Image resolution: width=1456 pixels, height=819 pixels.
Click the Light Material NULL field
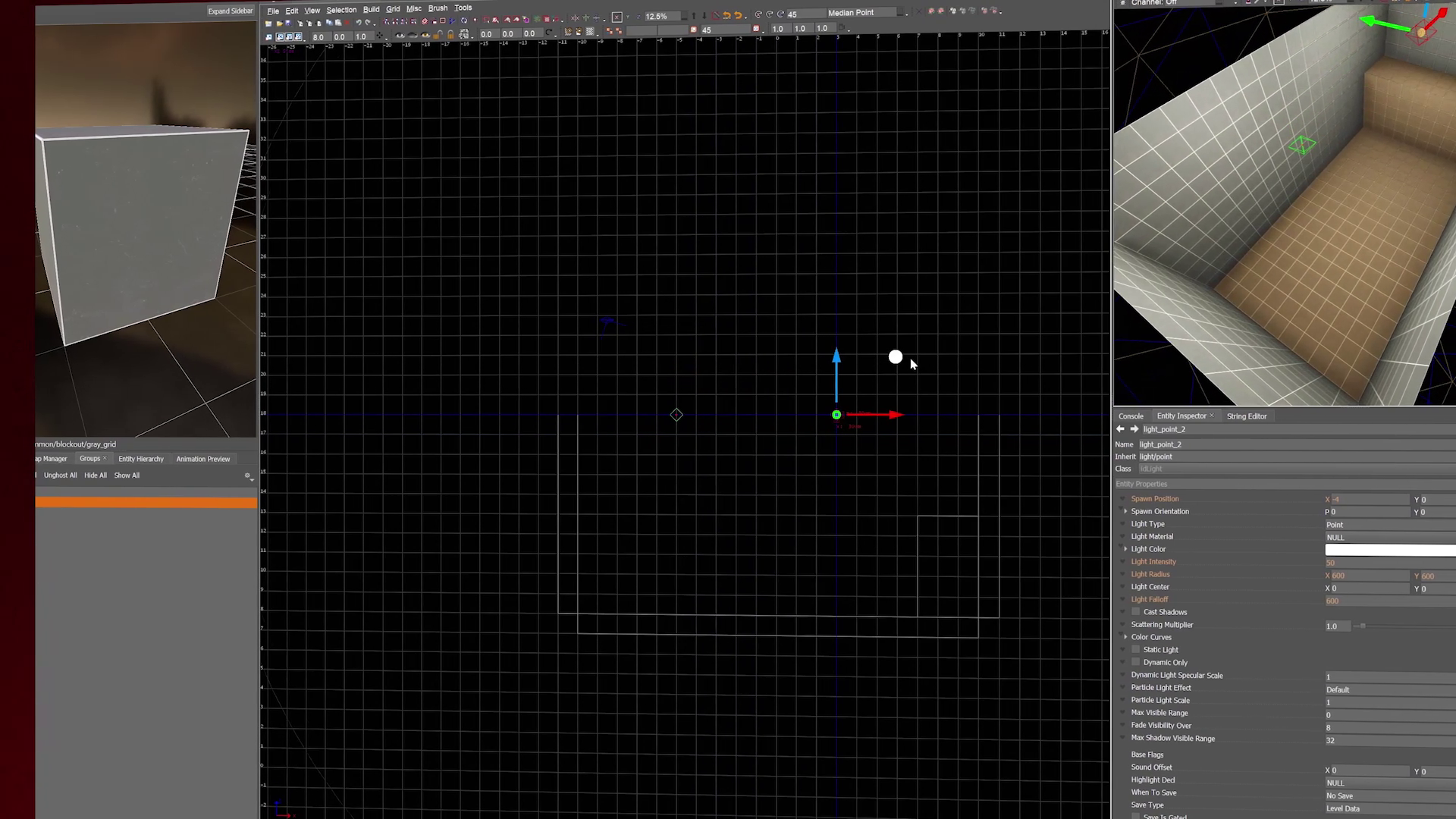tap(1390, 538)
